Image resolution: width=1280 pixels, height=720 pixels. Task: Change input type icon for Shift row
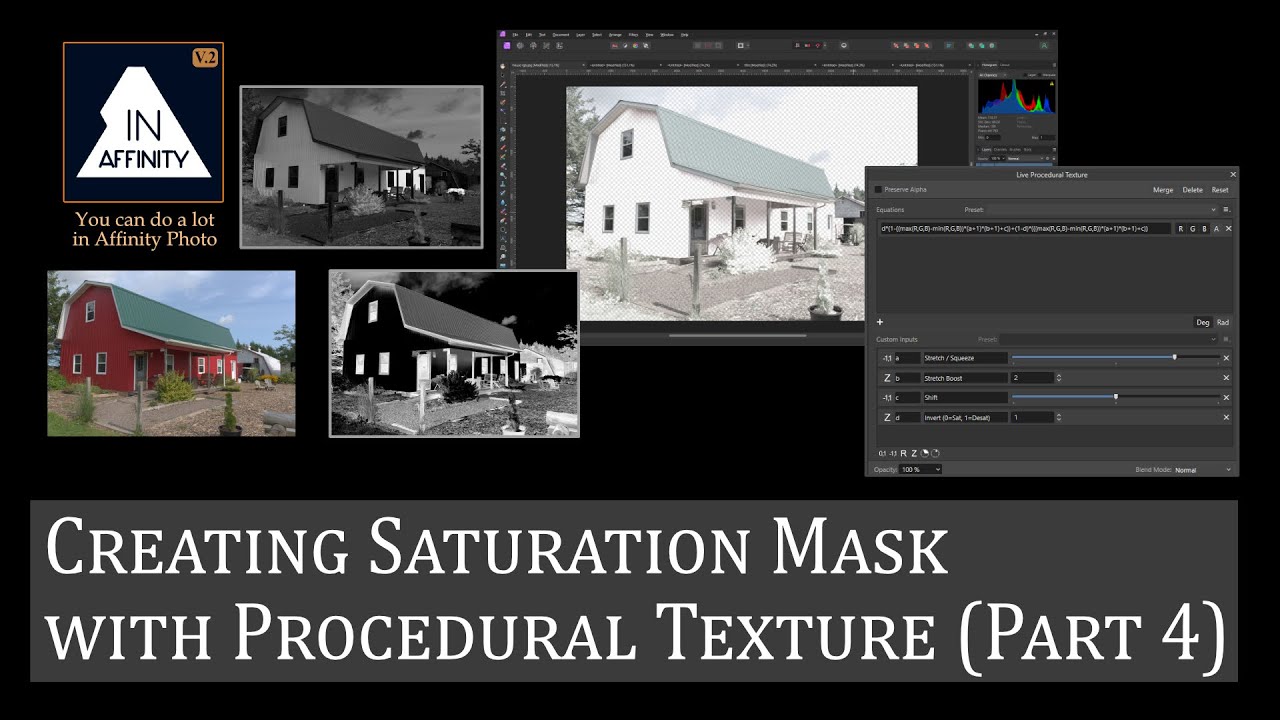[x=887, y=398]
